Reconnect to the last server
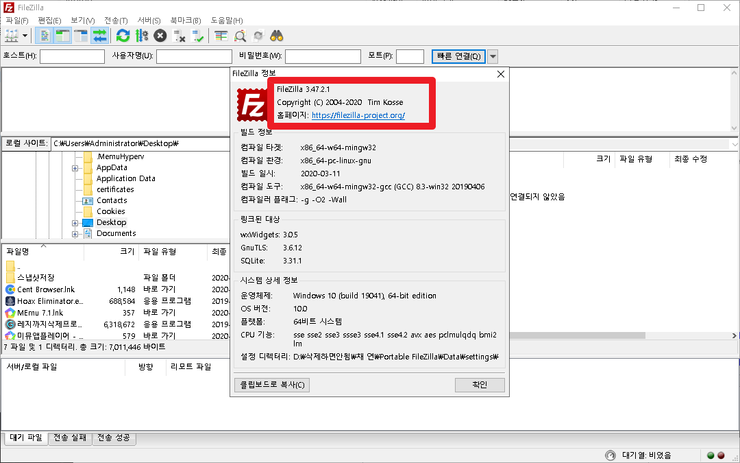This screenshot has width=740, height=463. coord(198,36)
